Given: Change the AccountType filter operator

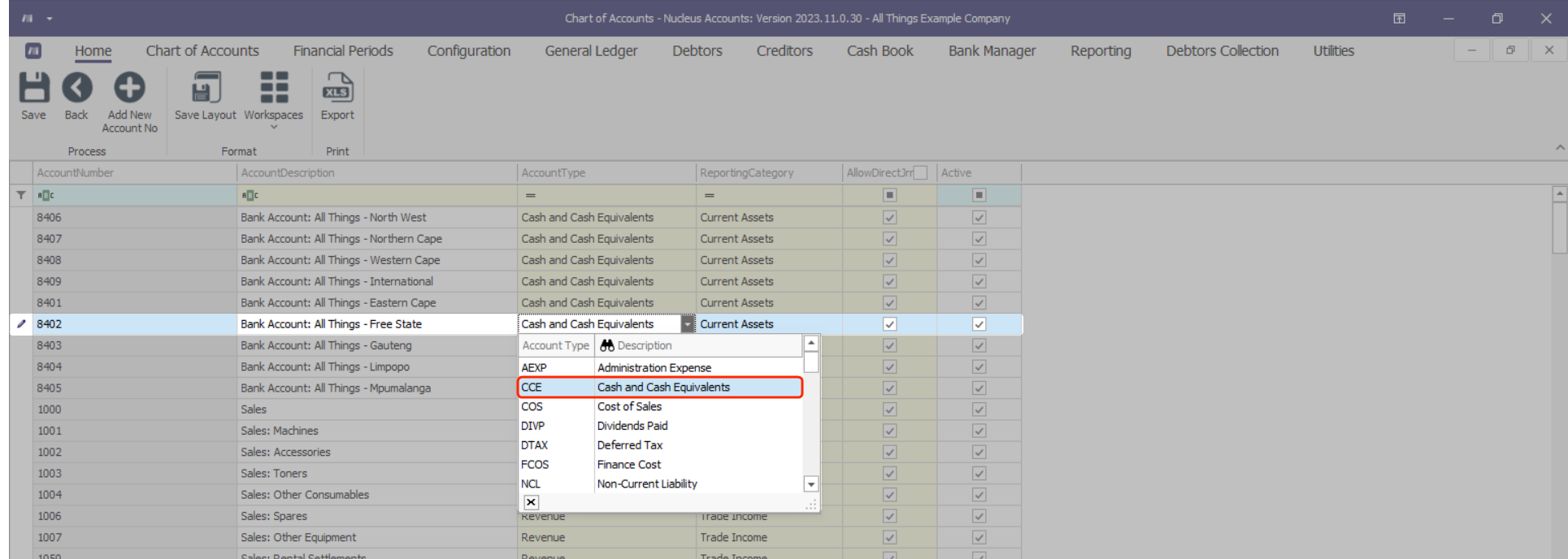Looking at the screenshot, I should point(530,195).
